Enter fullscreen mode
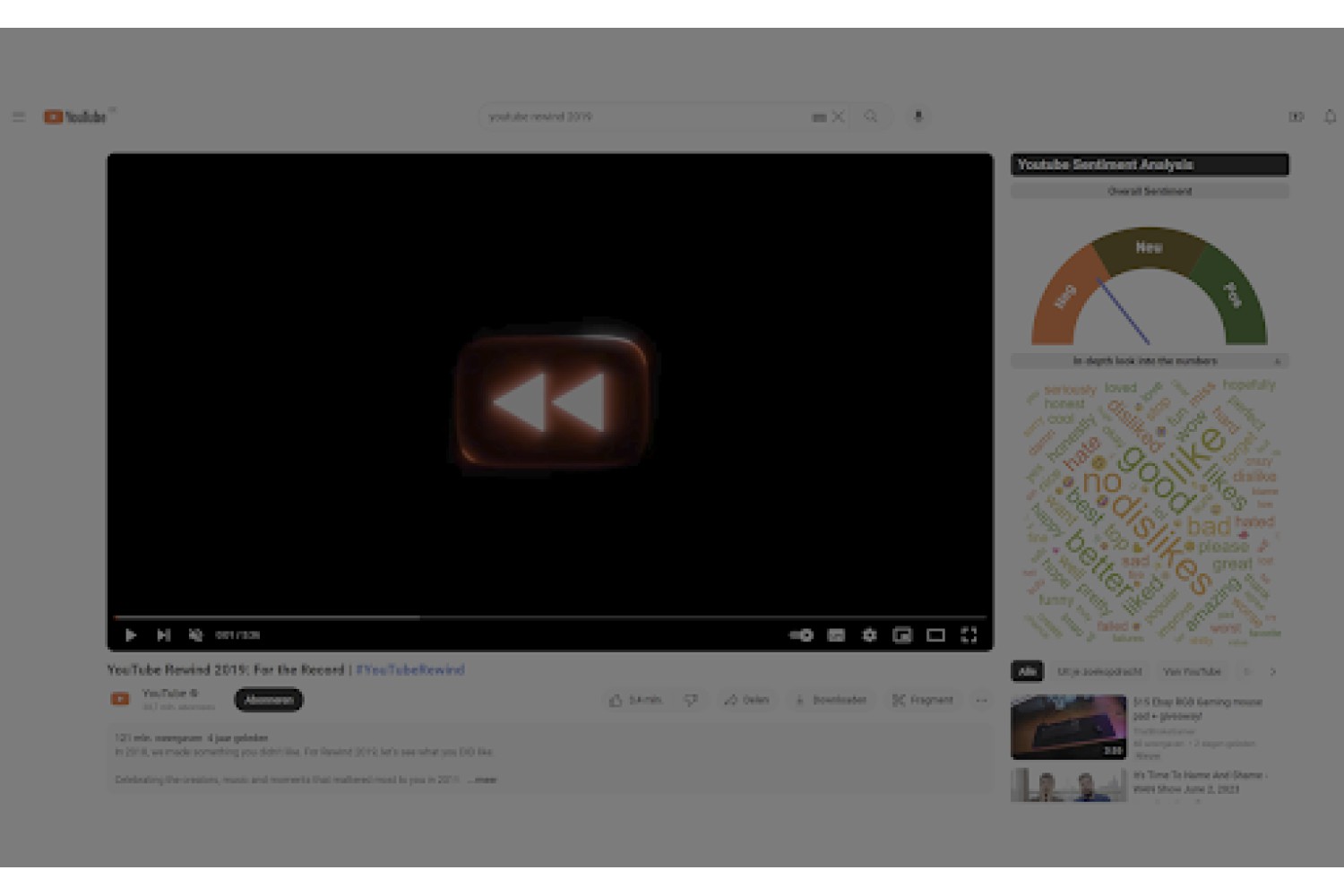 click(969, 635)
